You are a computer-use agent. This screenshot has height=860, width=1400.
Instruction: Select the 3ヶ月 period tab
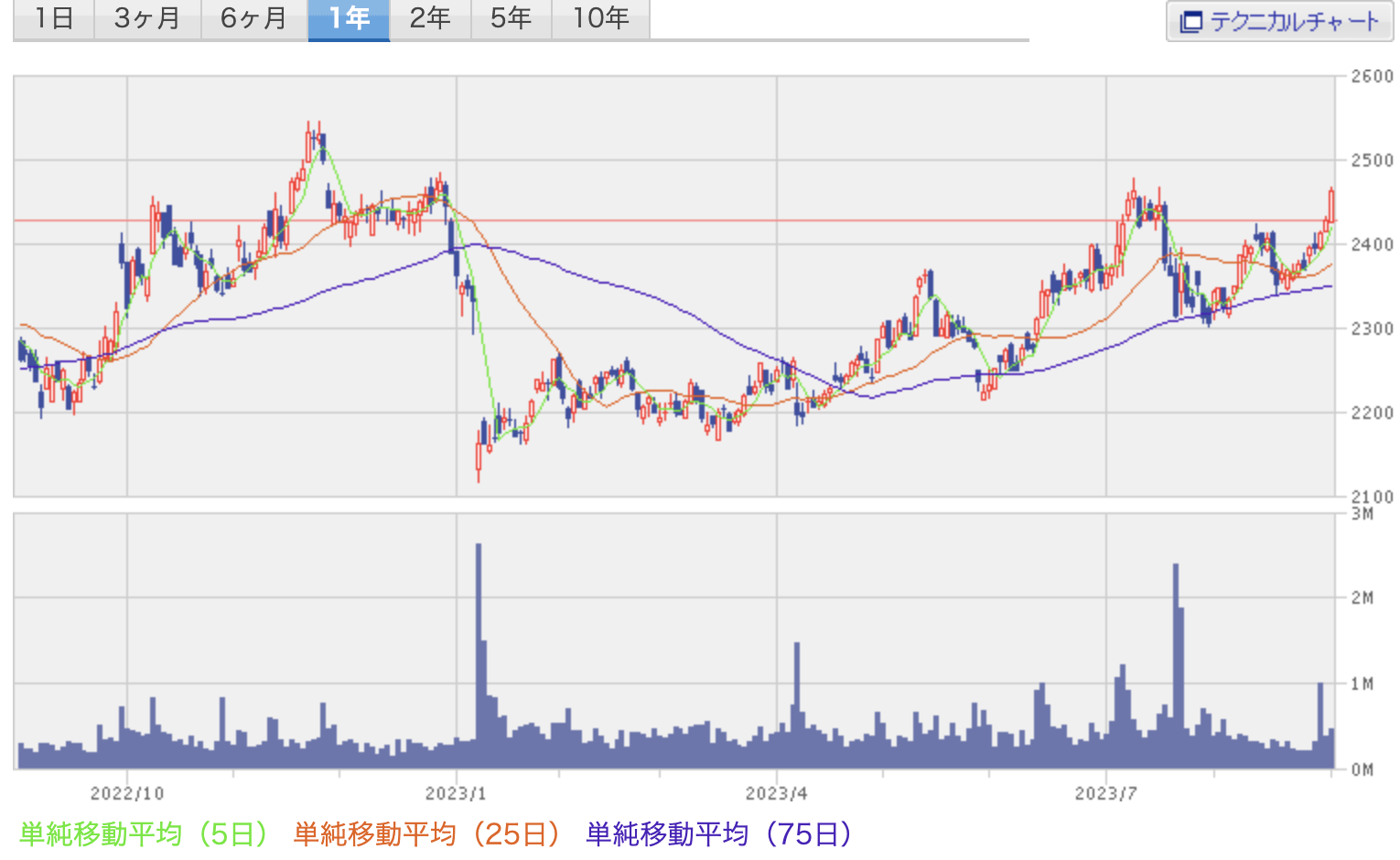[146, 19]
